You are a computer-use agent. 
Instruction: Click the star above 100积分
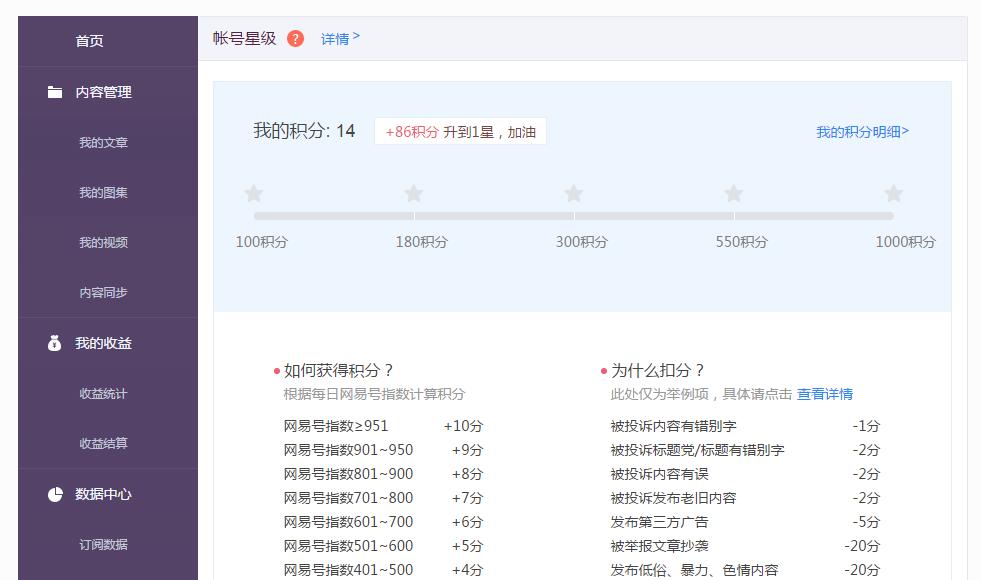pyautogui.click(x=254, y=194)
